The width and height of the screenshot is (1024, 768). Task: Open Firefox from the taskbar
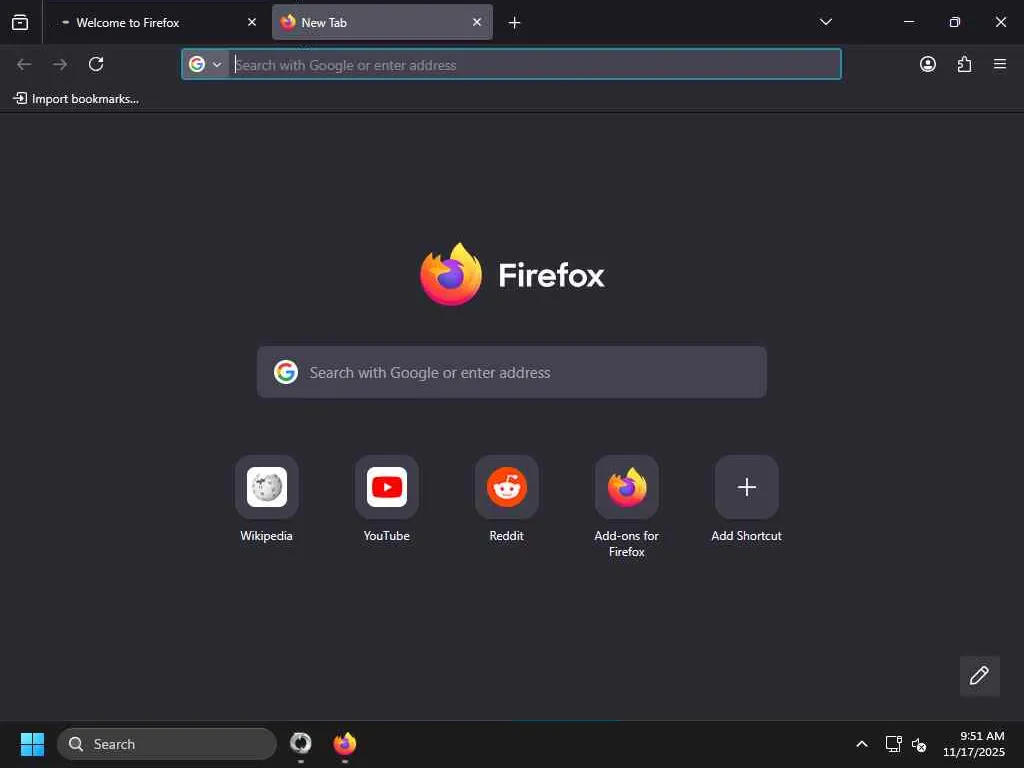click(x=345, y=744)
